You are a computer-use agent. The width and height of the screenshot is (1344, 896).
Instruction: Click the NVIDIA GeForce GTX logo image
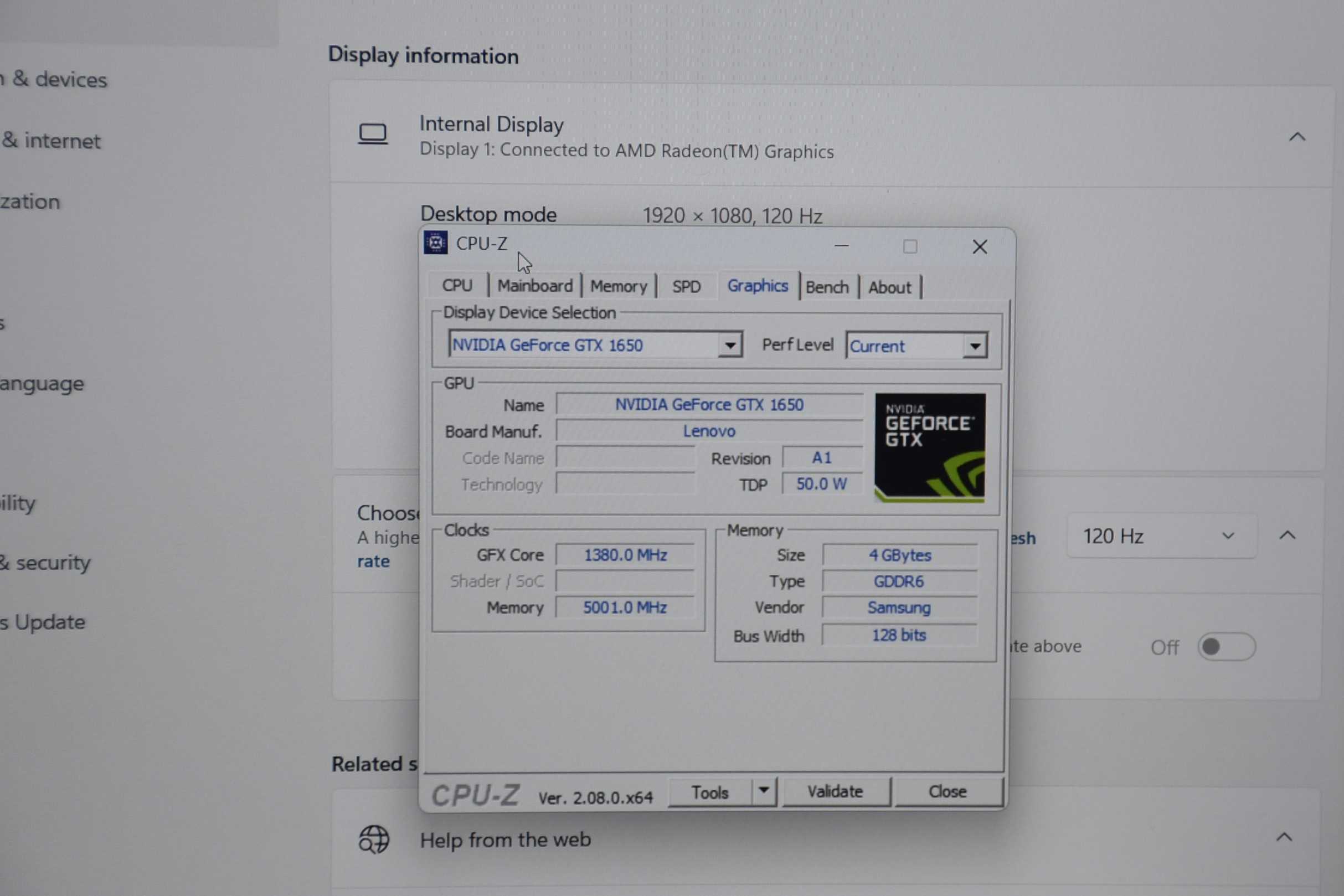click(x=930, y=447)
